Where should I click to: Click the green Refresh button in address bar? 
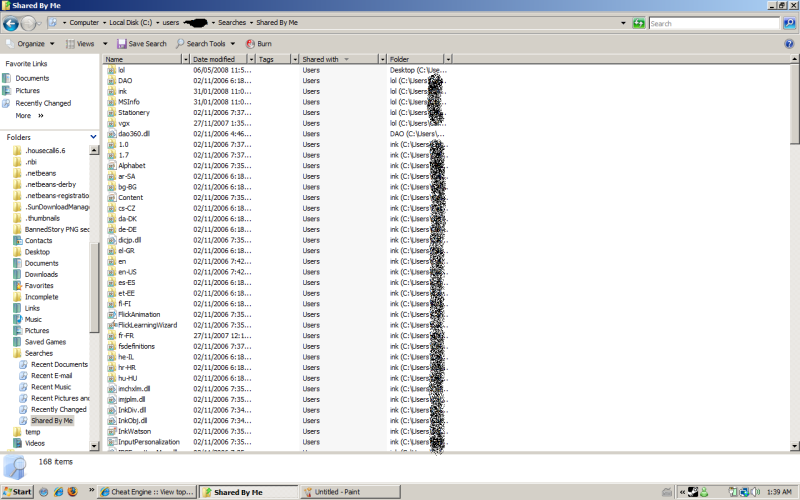click(638, 22)
